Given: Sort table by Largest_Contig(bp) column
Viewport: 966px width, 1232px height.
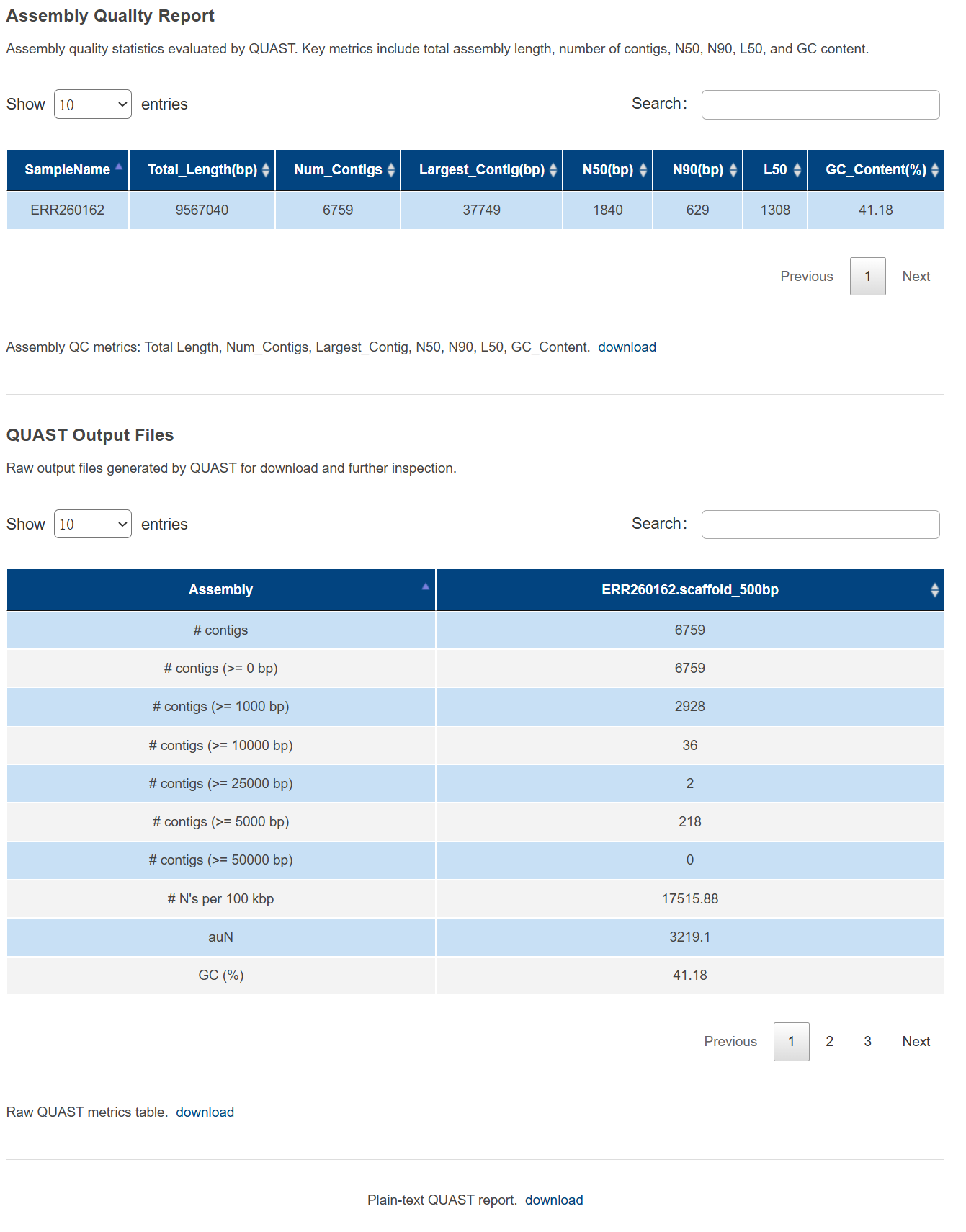Looking at the screenshot, I should click(x=481, y=170).
